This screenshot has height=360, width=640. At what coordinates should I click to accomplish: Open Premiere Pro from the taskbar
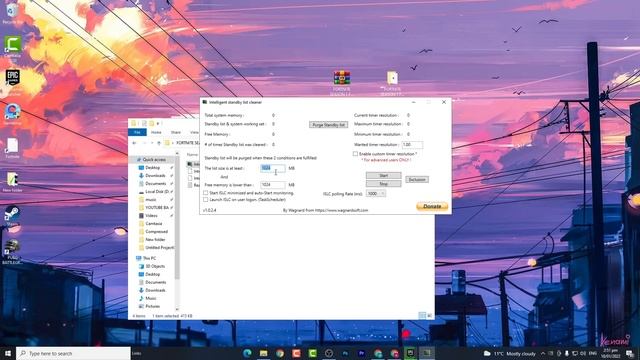coord(362,353)
